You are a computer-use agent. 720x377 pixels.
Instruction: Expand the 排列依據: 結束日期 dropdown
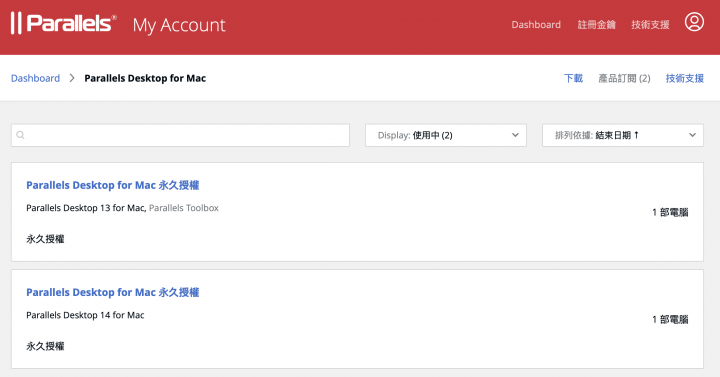[x=623, y=135]
